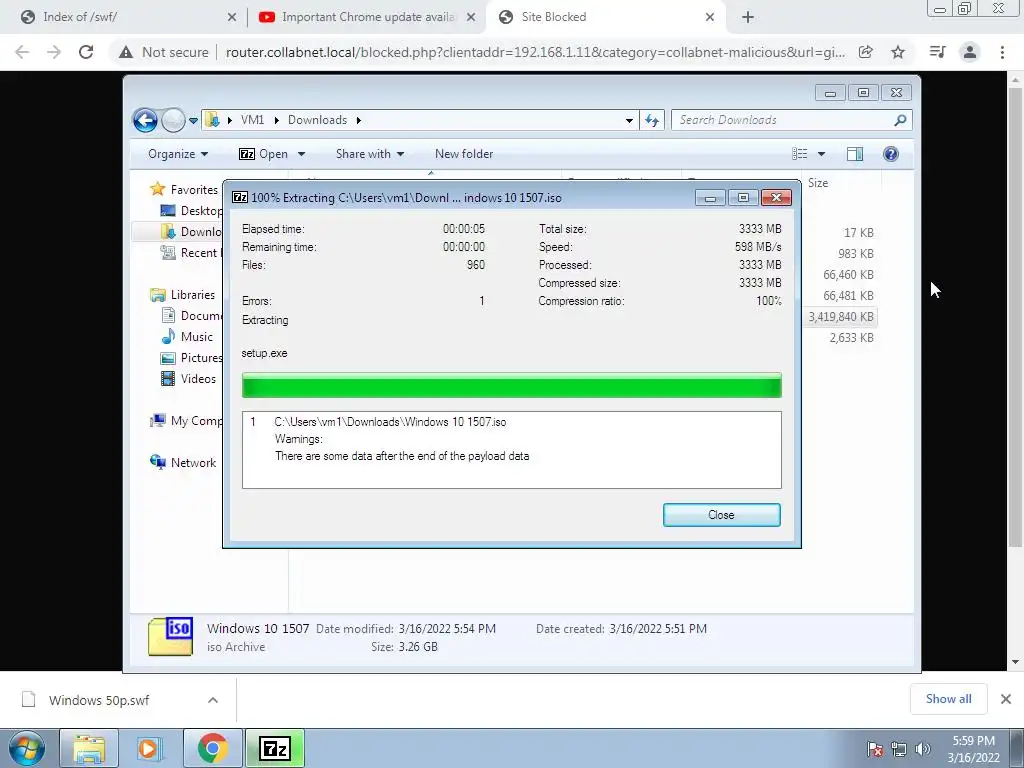Viewport: 1024px width, 768px height.
Task: Select the Documents library
Action: click(x=192, y=315)
